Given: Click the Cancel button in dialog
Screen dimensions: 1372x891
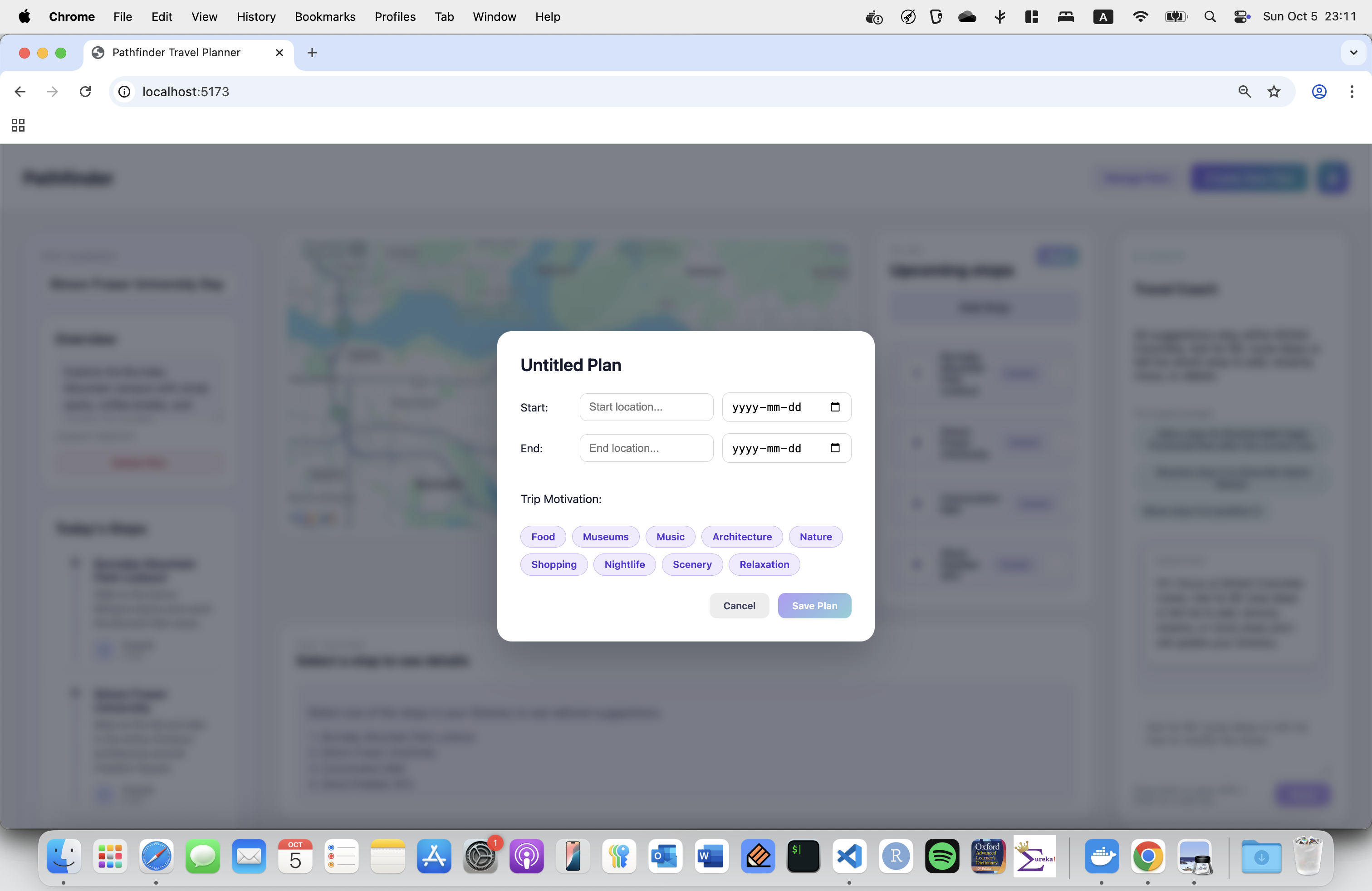Looking at the screenshot, I should (x=739, y=606).
